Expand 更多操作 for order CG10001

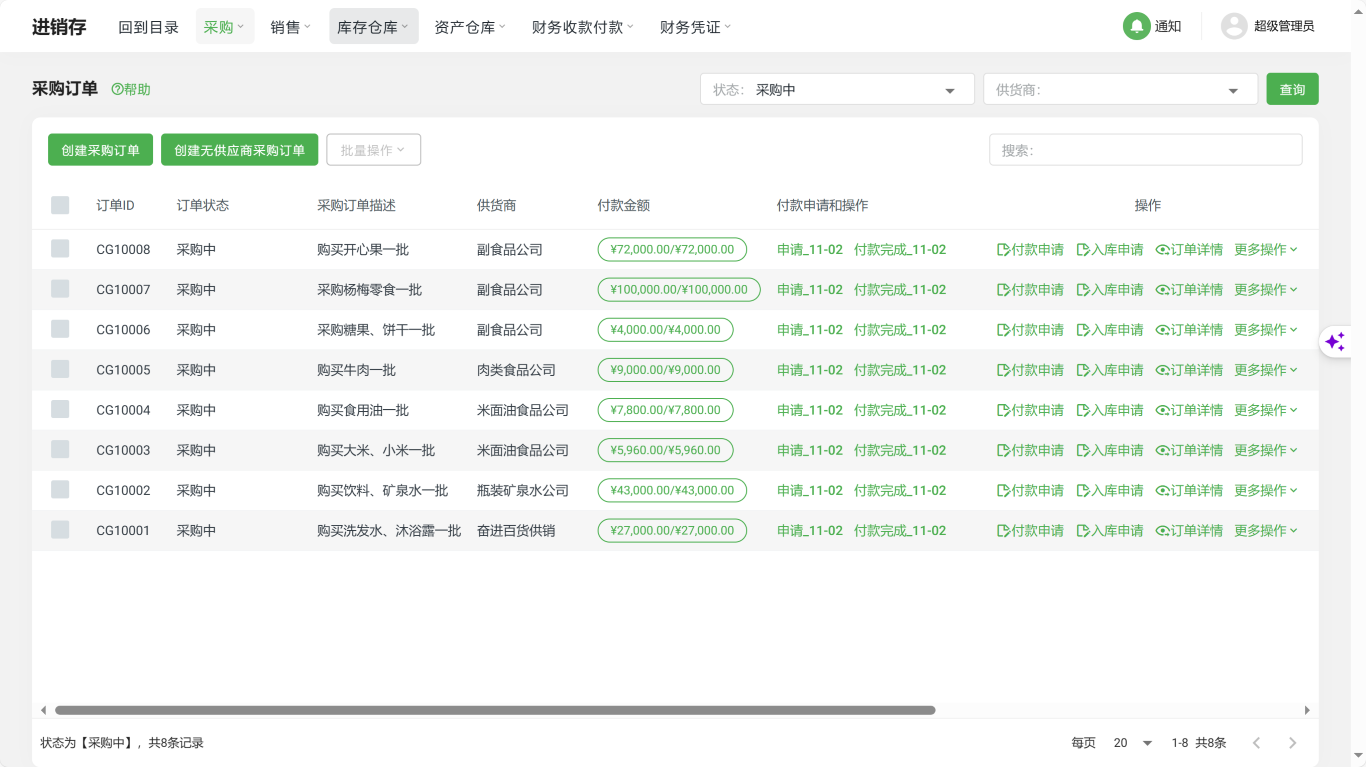(x=1266, y=531)
